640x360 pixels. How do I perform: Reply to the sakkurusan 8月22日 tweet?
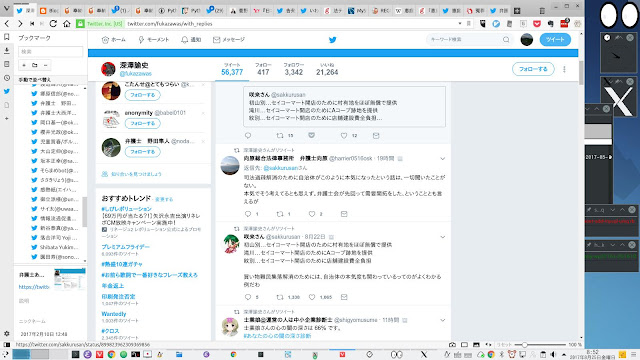[248, 297]
